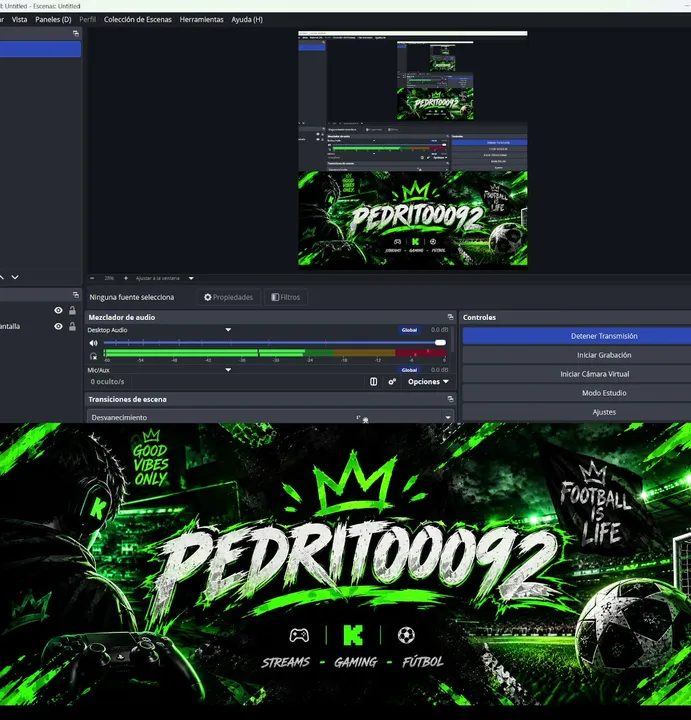The image size is (691, 720).
Task: Click the 'Ninguna fuente selecciona' label
Action: (132, 297)
